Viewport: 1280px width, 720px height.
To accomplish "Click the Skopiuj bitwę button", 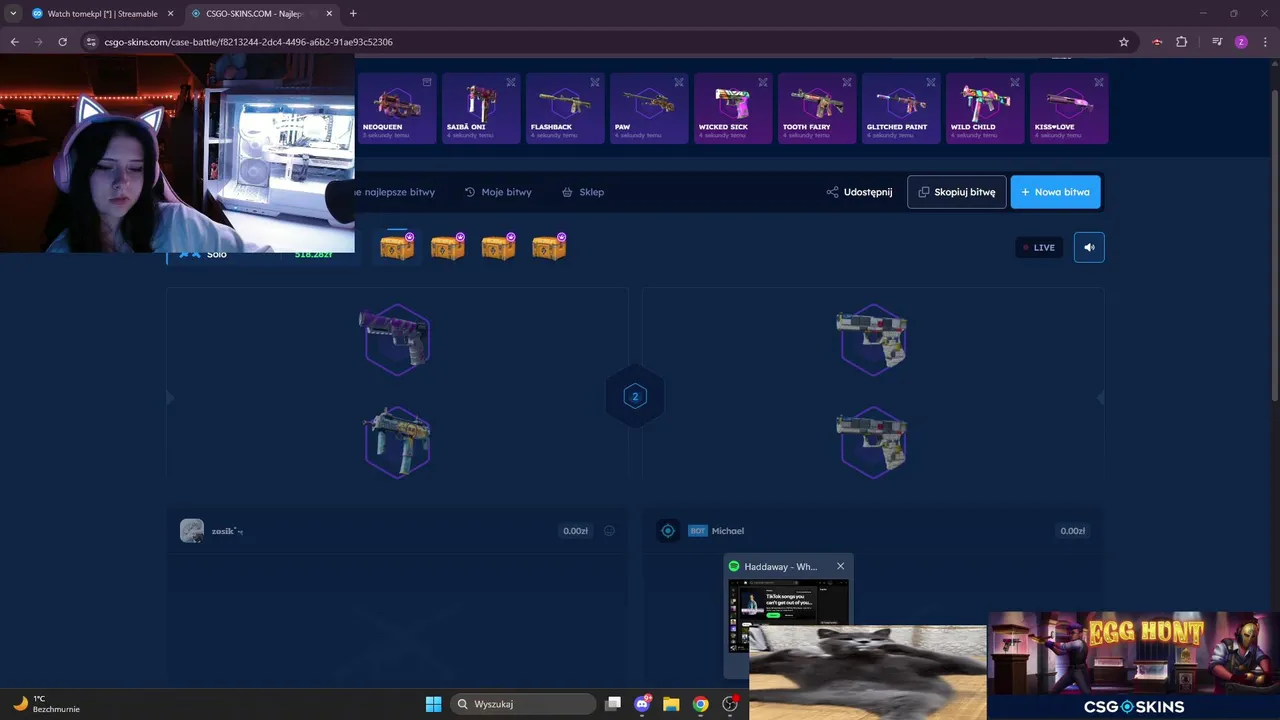I will (957, 192).
